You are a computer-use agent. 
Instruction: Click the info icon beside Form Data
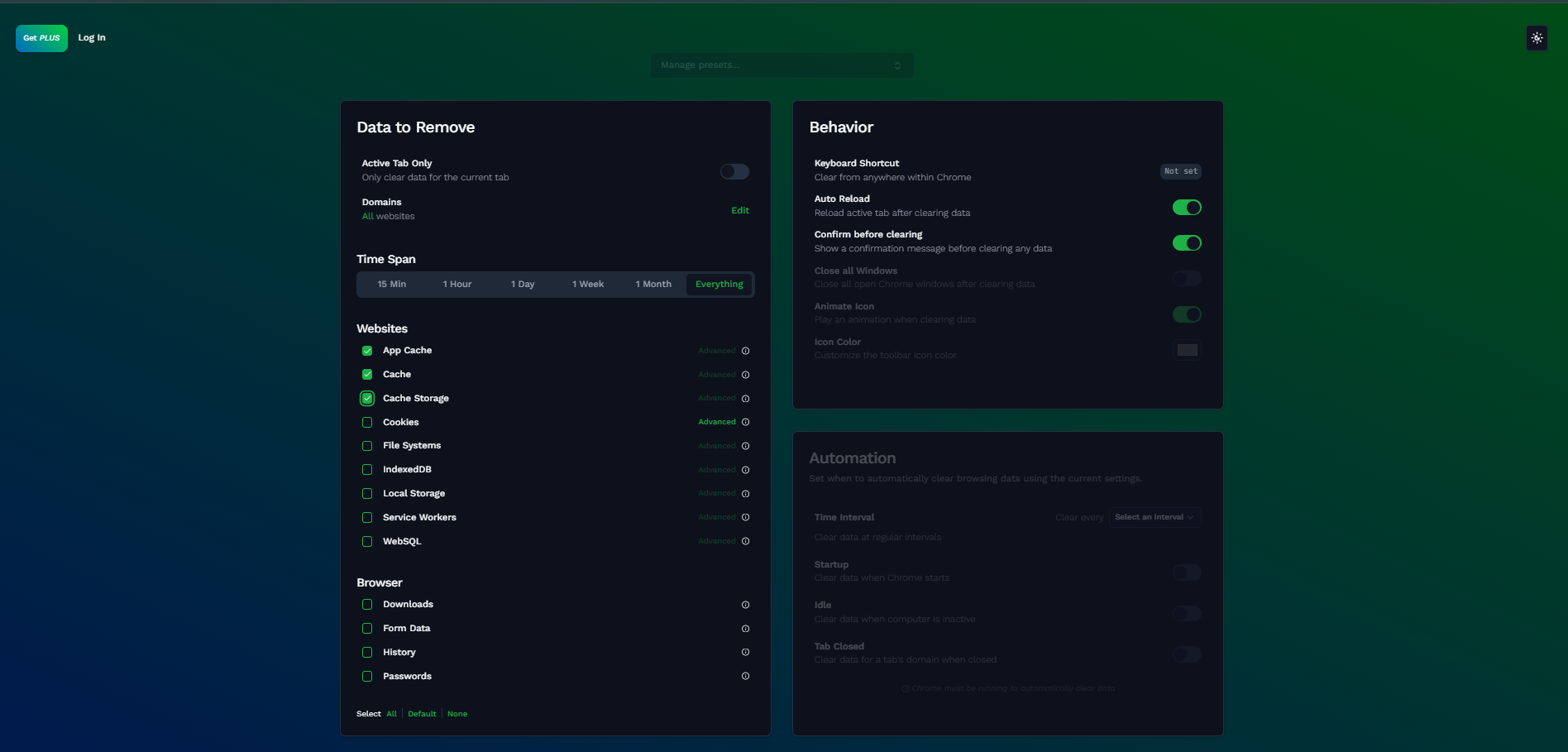tap(745, 629)
